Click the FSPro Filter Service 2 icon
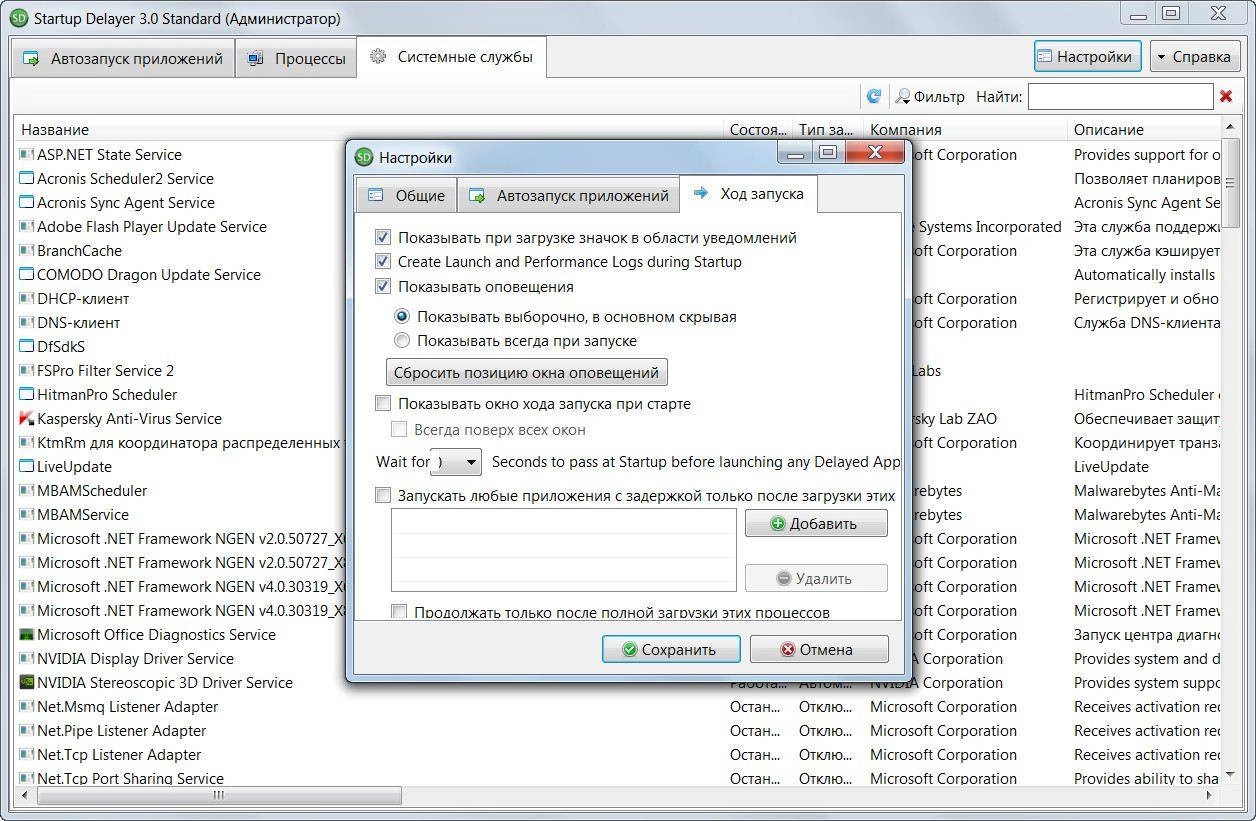1256x821 pixels. 27,371
